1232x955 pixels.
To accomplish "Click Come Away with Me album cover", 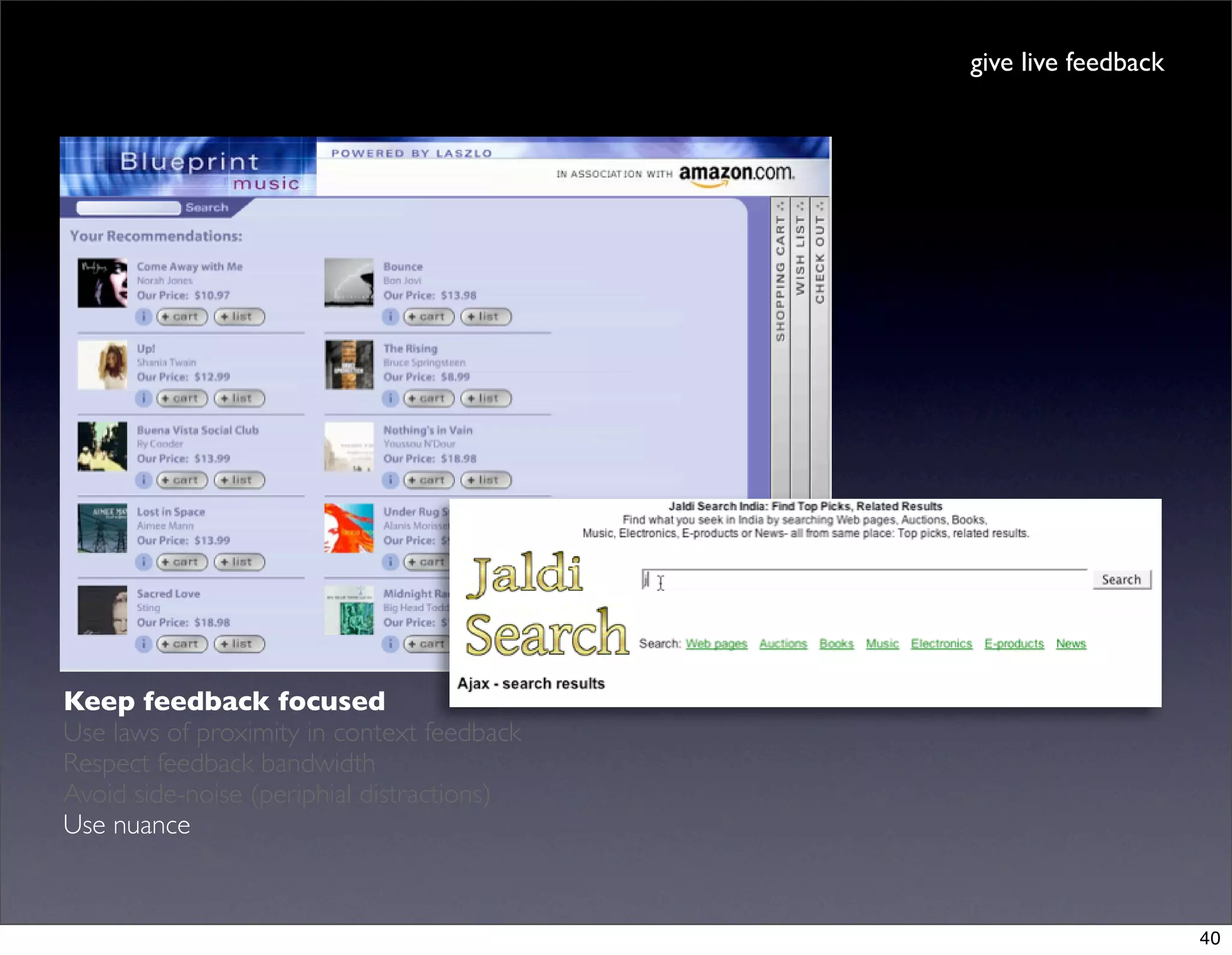I will [102, 283].
